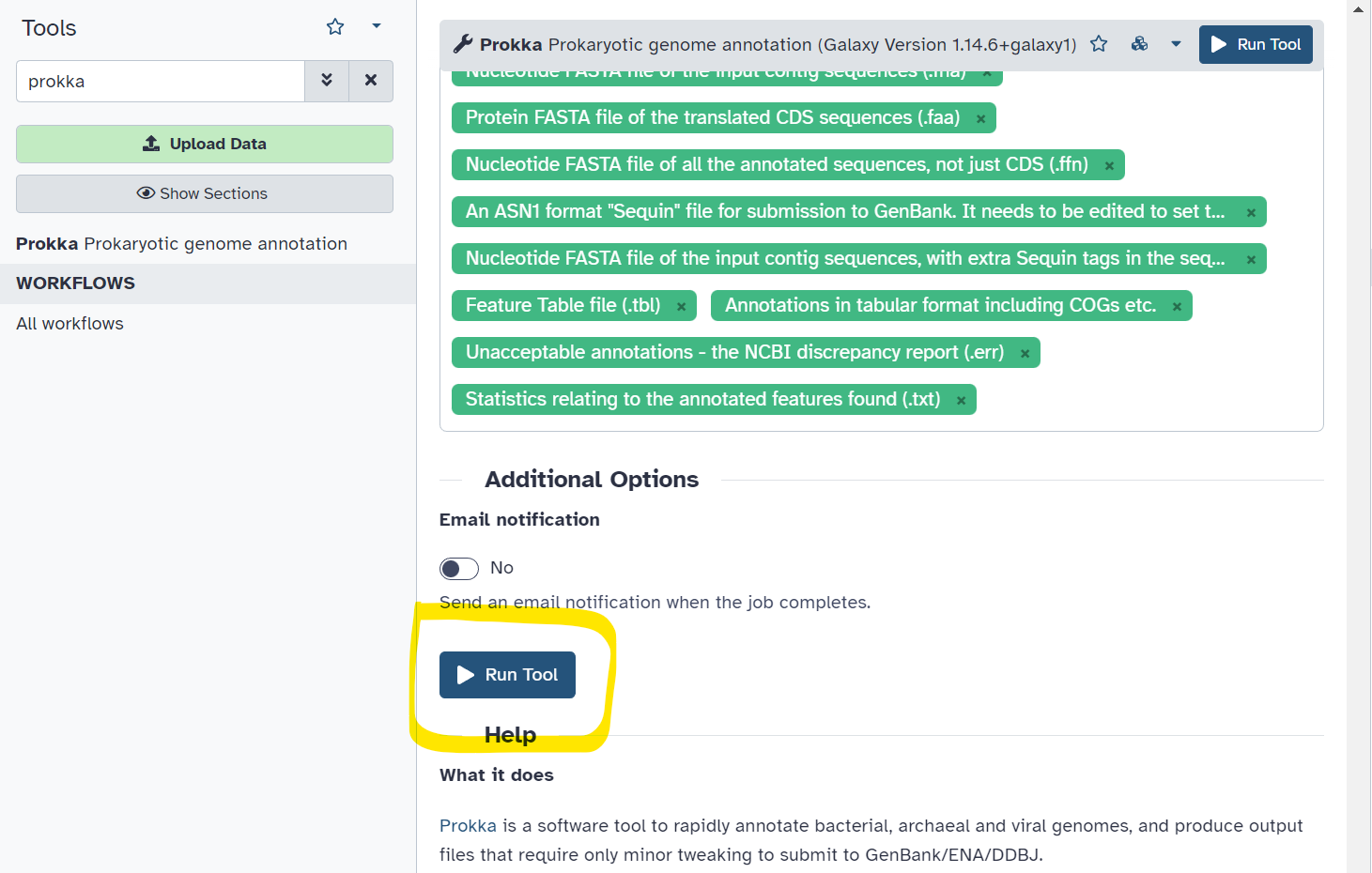Click the page scrollbar up arrow

[x=1358, y=8]
